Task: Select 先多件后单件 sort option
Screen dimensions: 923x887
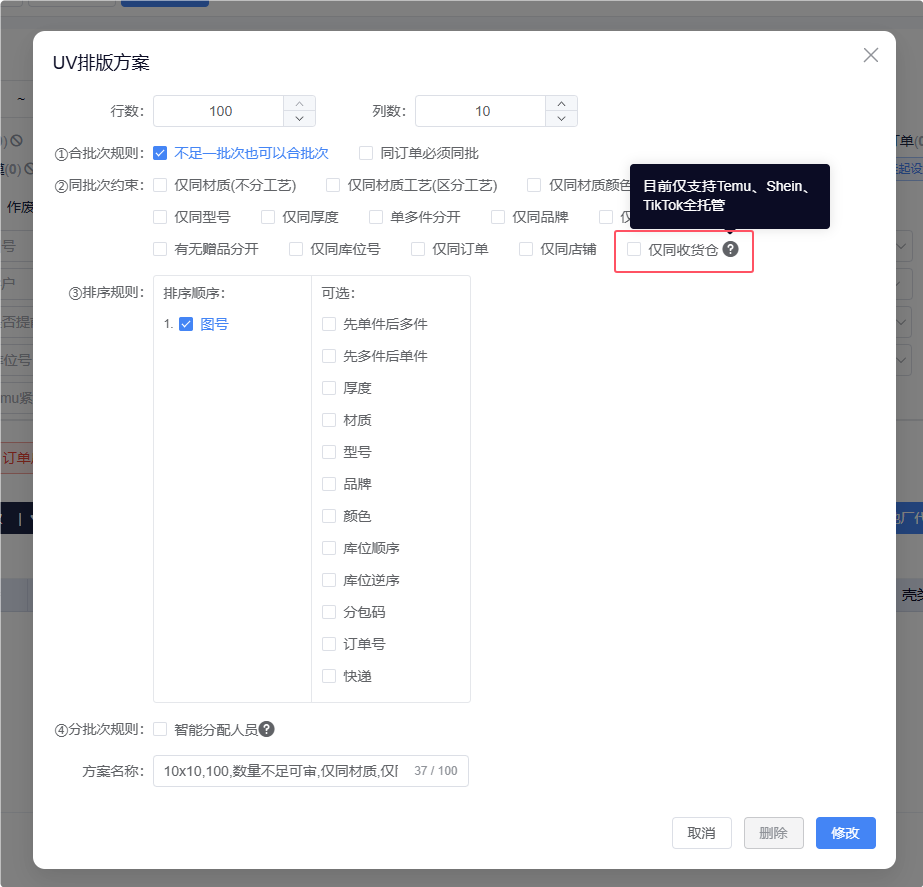Action: pyautogui.click(x=329, y=356)
